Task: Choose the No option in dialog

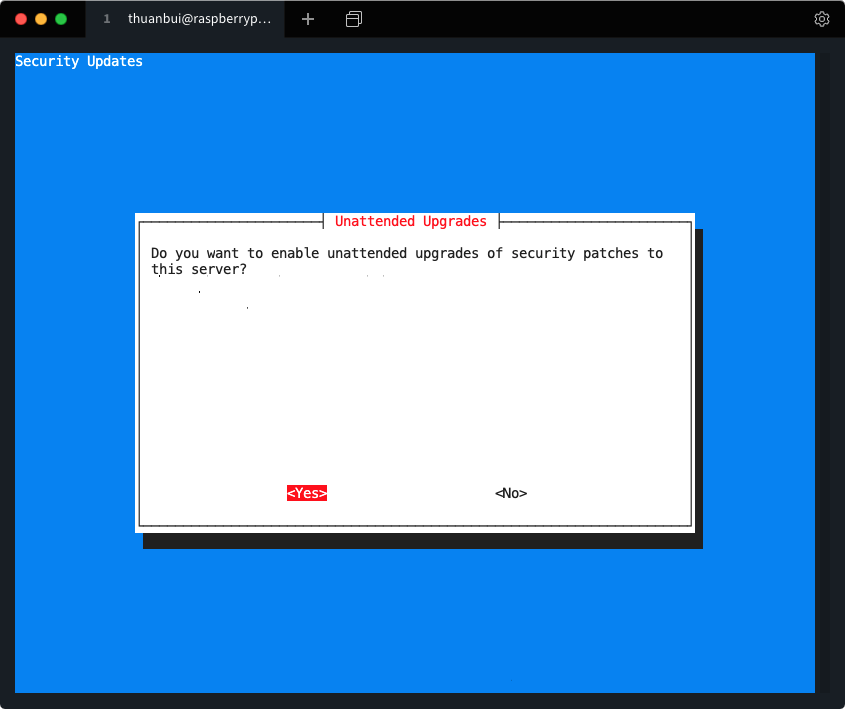Action: click(510, 493)
